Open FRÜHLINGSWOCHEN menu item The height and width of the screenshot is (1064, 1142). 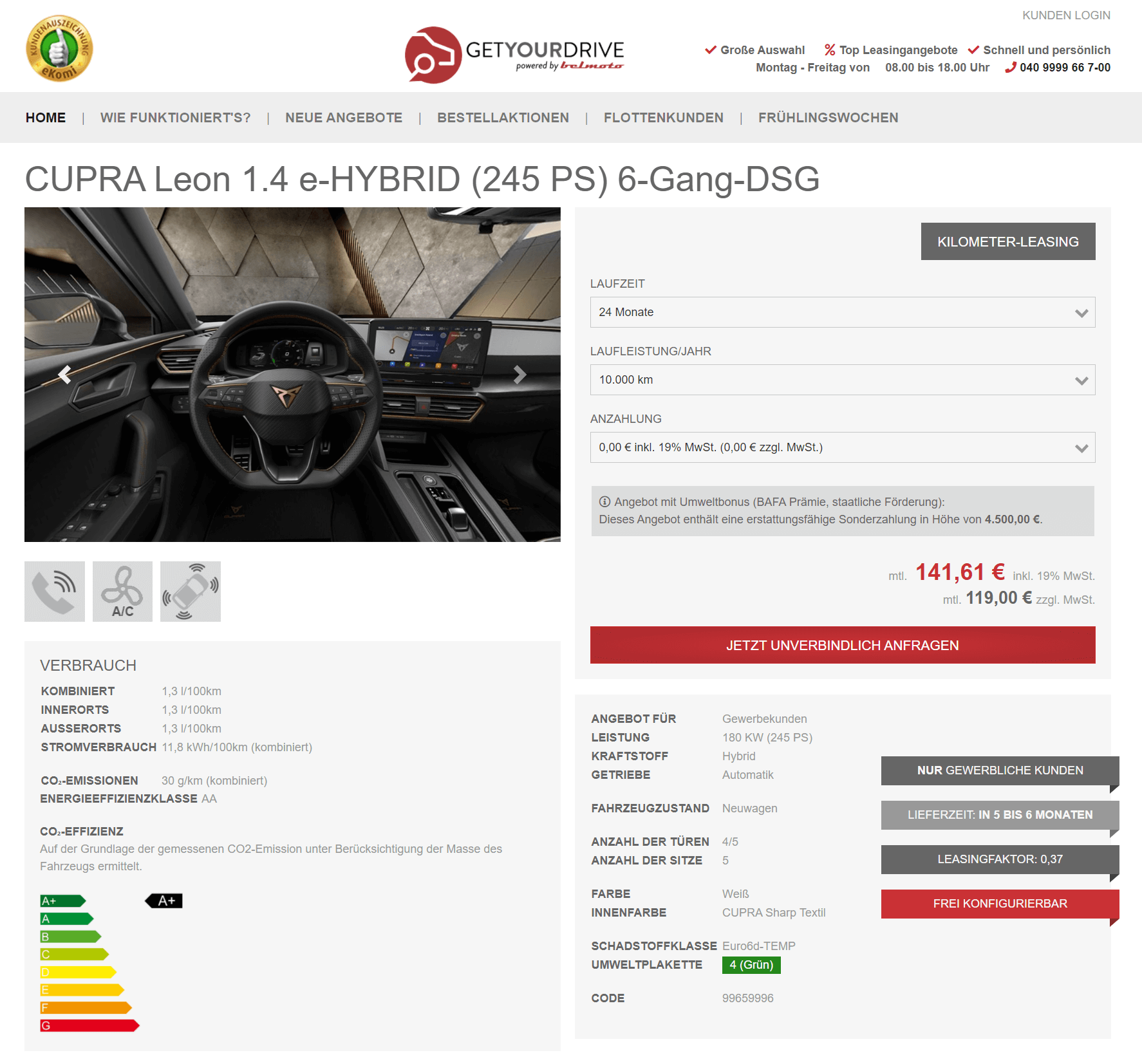(x=828, y=118)
